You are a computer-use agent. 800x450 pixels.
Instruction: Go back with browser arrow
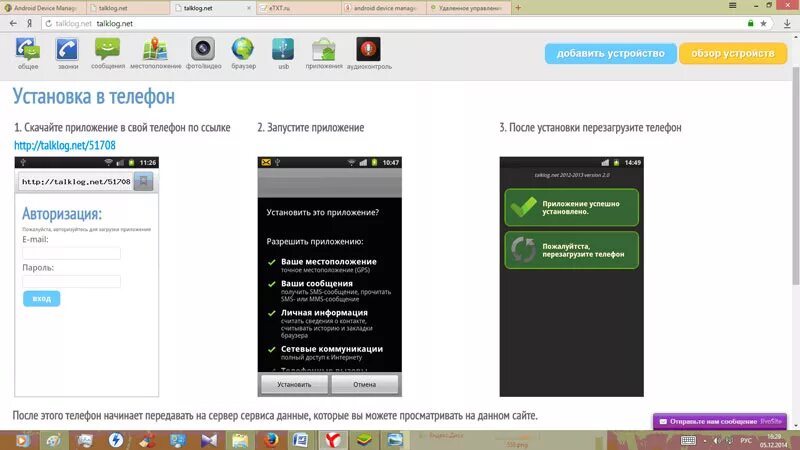coord(13,23)
